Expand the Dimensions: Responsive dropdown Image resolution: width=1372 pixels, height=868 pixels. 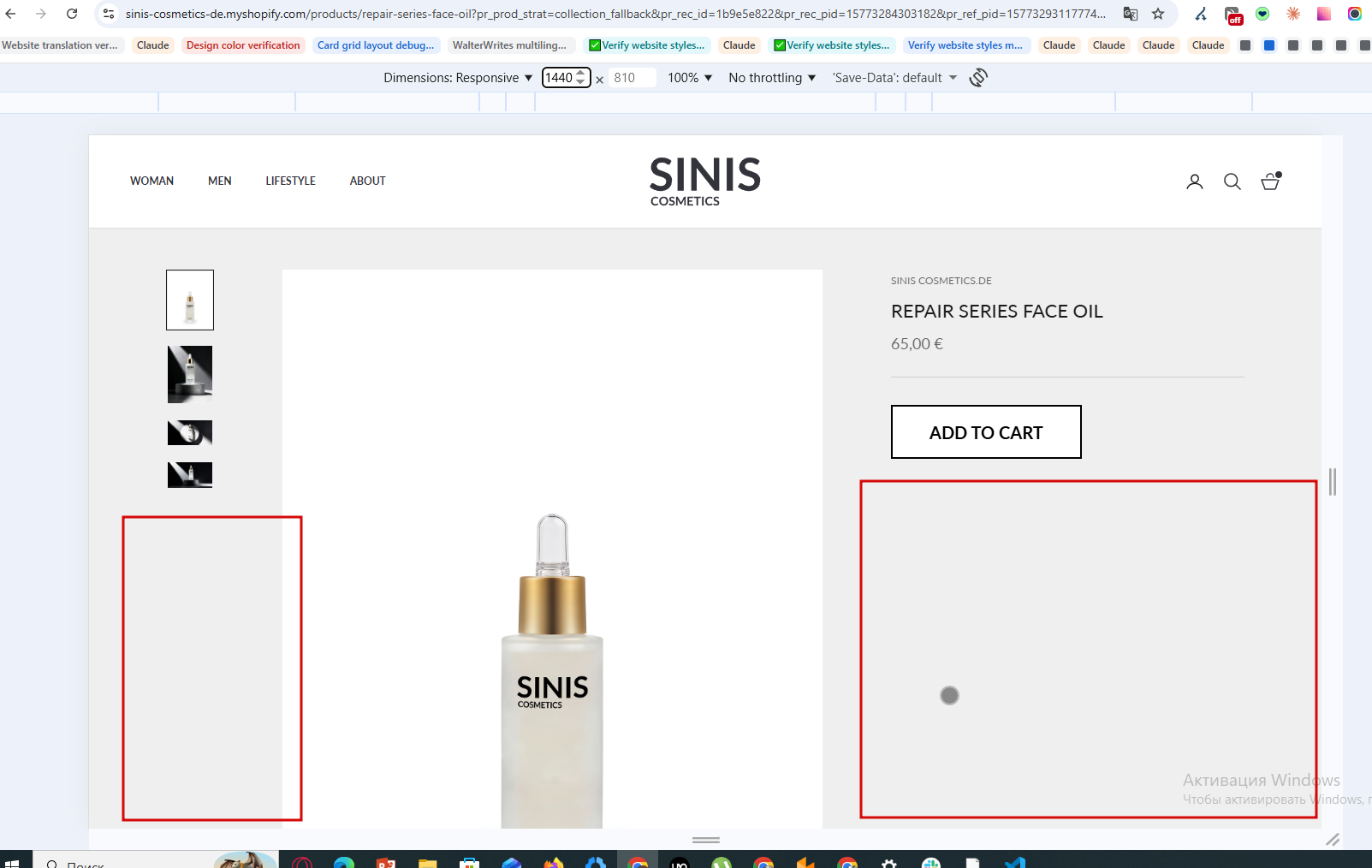coord(458,78)
